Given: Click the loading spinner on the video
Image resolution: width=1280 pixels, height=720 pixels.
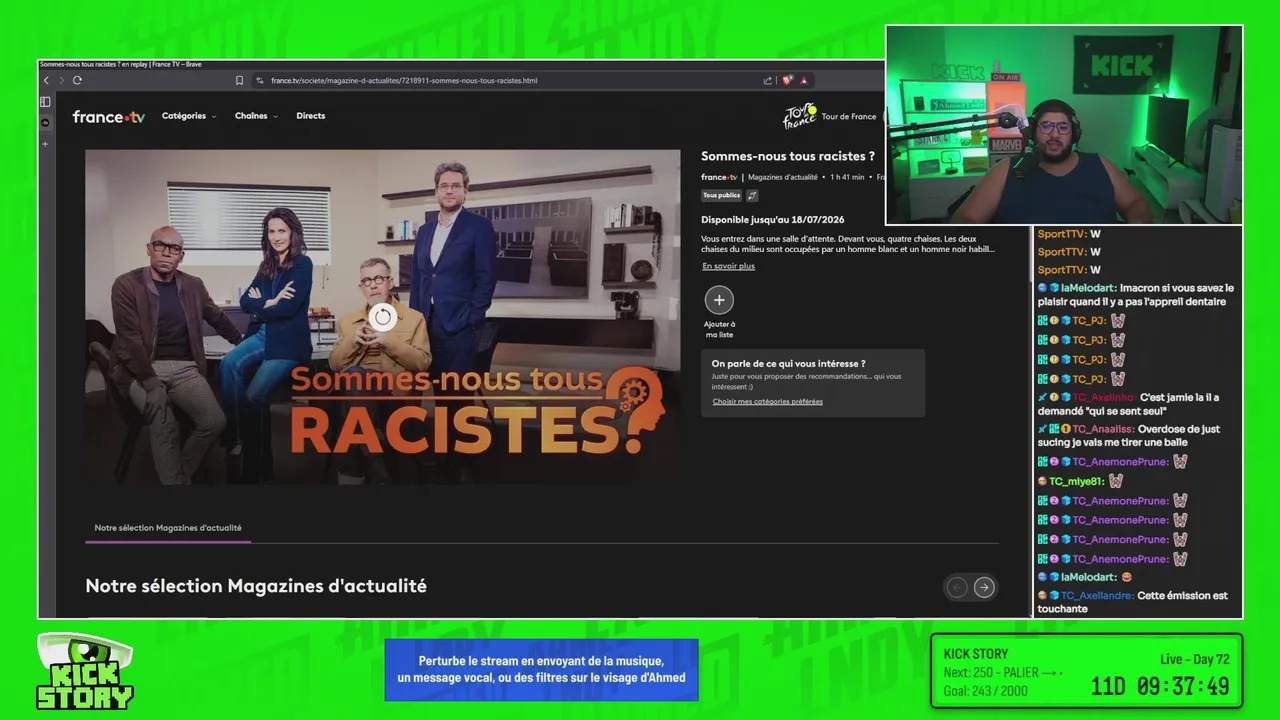Looking at the screenshot, I should coord(382,318).
